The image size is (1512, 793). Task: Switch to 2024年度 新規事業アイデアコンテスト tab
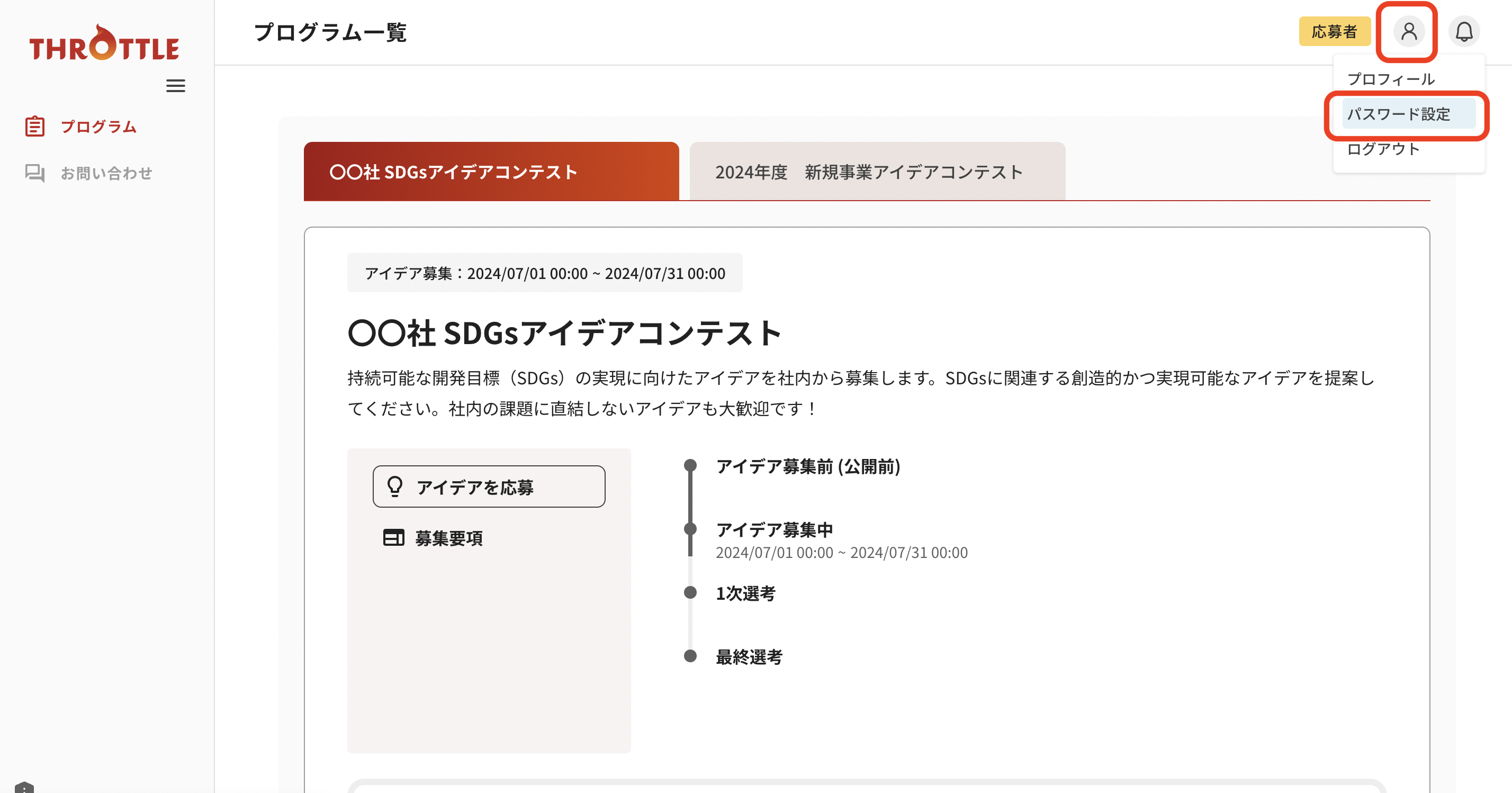tap(877, 172)
